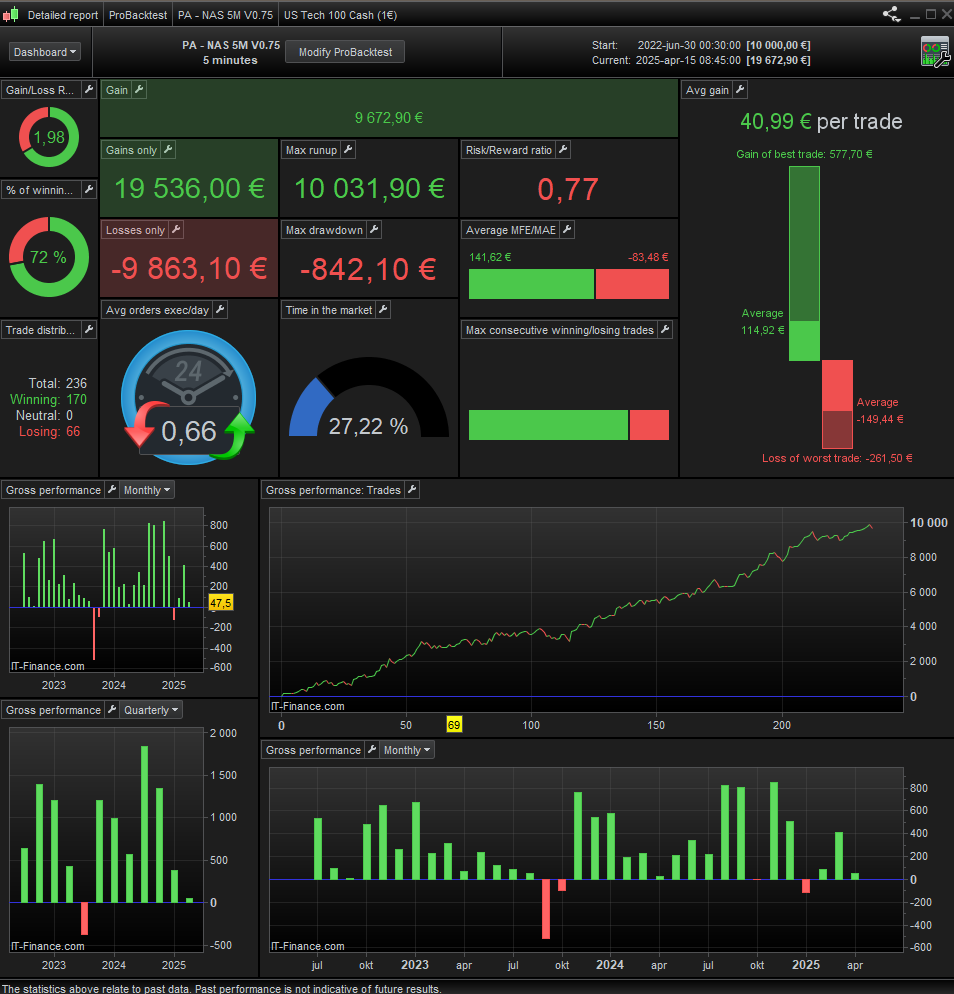Click the 0,66 orders per day gauge

click(x=189, y=397)
